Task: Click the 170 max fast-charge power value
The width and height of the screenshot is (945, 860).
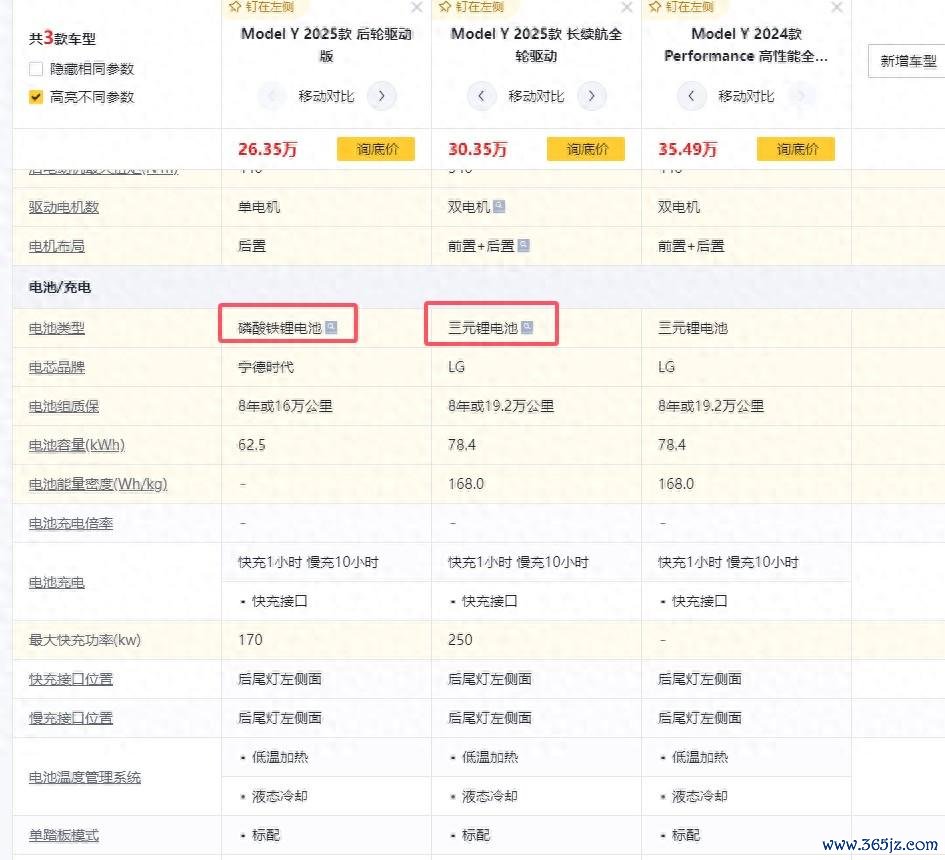Action: [250, 640]
